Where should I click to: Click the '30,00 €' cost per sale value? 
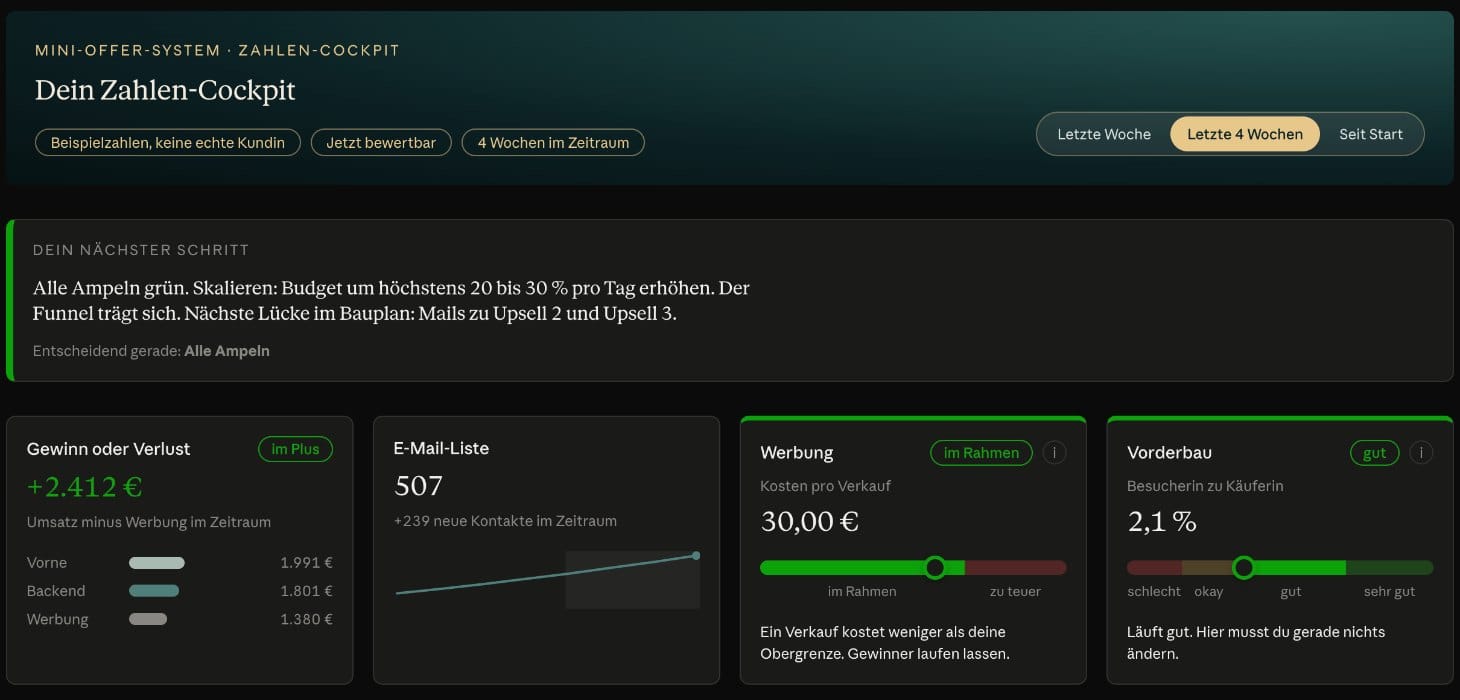click(x=810, y=521)
